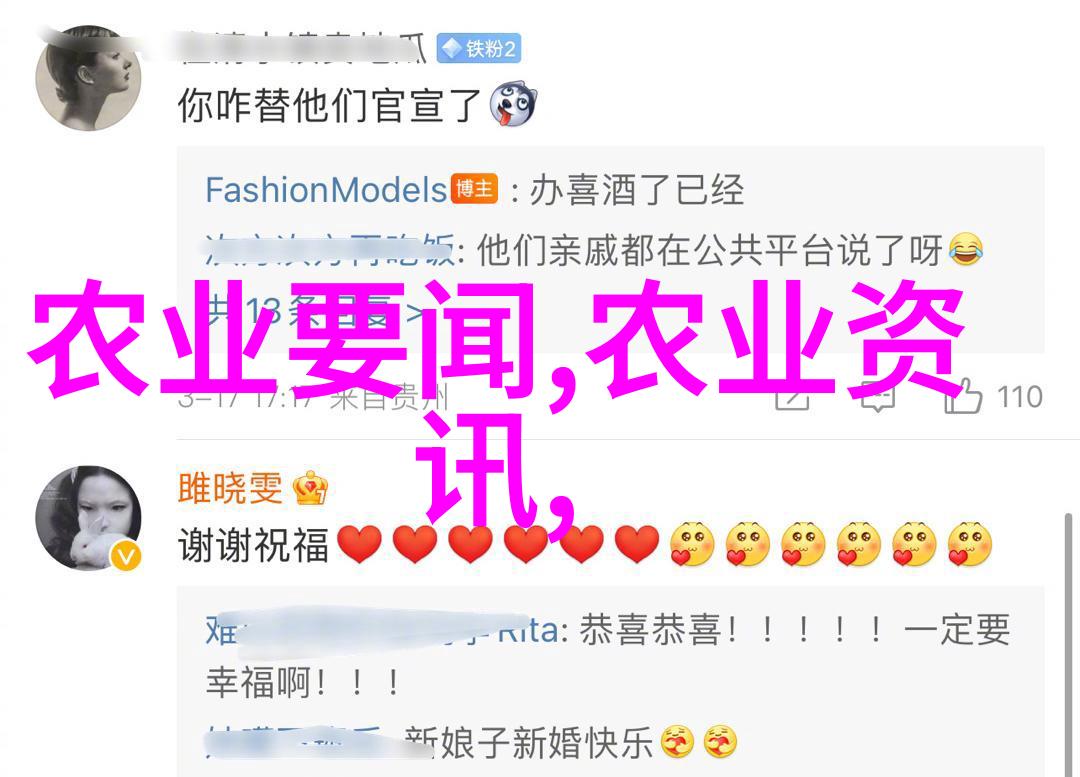Tap the yellow verified V badge on the avatar
This screenshot has height=777, width=1080.
point(125,555)
